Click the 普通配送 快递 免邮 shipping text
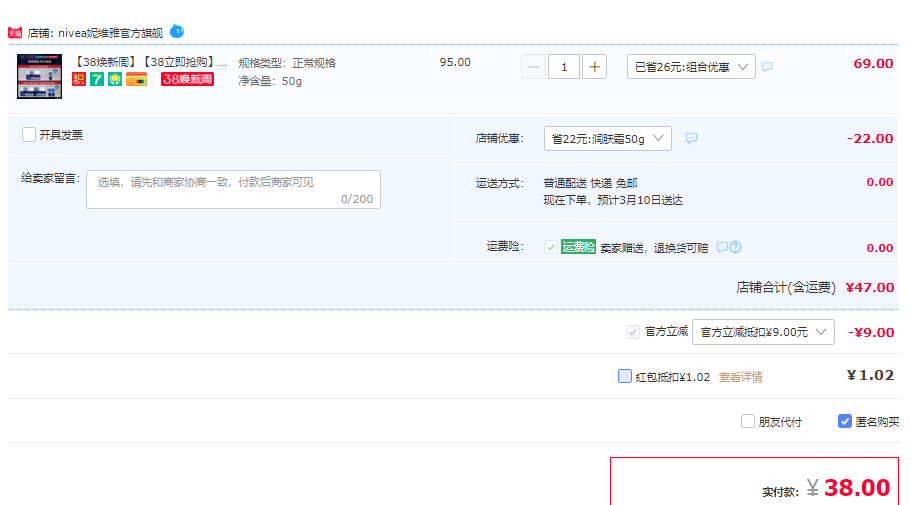911x505 pixels. click(590, 183)
